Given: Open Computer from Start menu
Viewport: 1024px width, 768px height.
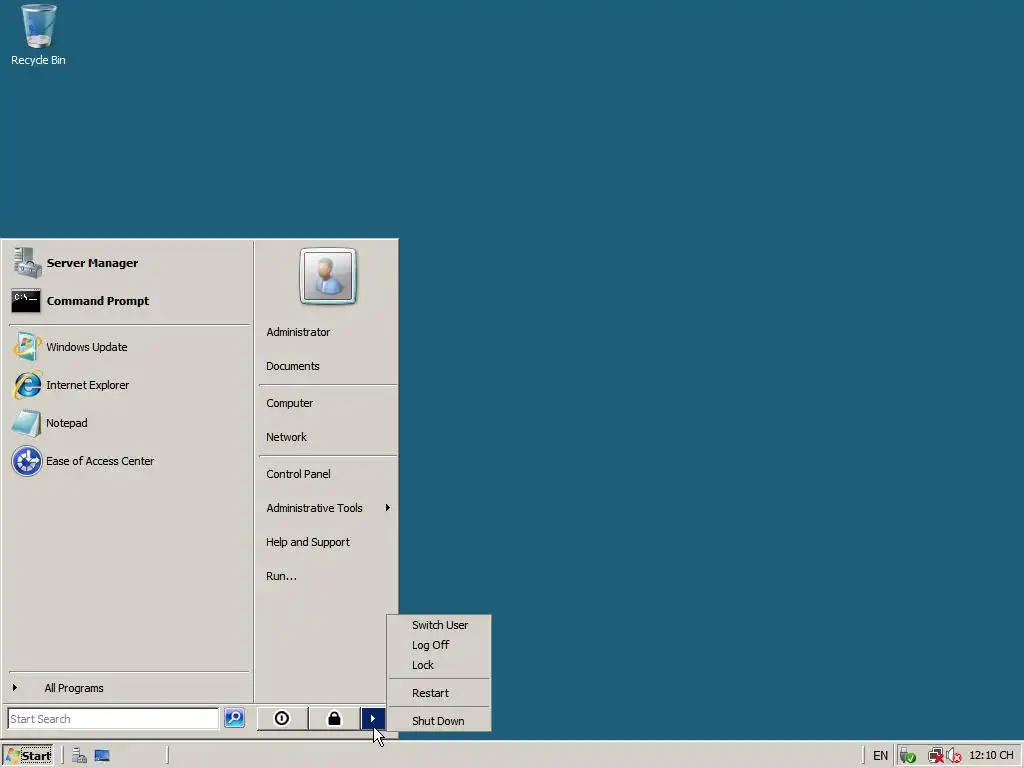Looking at the screenshot, I should [328, 403].
